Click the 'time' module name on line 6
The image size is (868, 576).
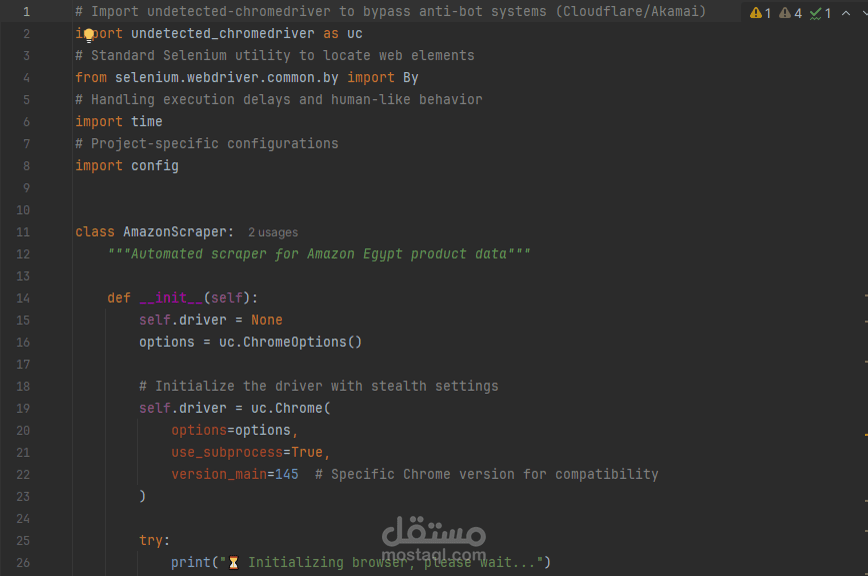click(147, 121)
